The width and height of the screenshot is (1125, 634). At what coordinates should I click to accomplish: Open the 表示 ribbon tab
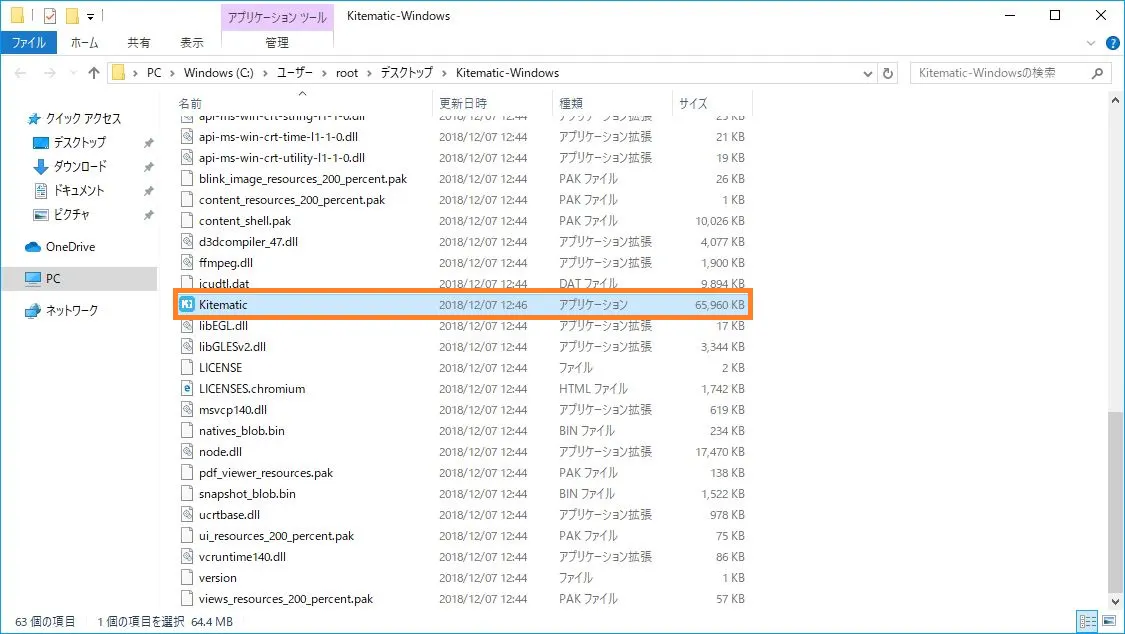[192, 43]
